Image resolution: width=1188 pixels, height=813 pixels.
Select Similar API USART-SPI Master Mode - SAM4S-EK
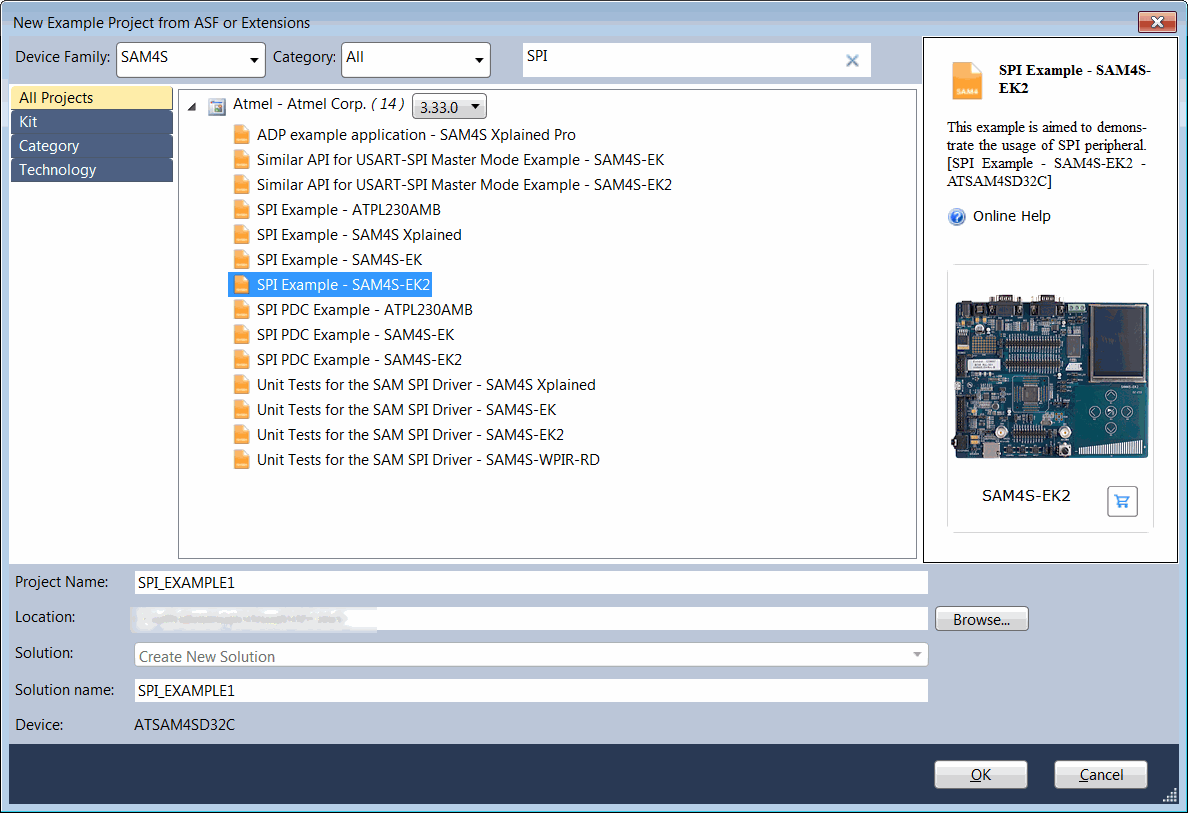point(461,160)
